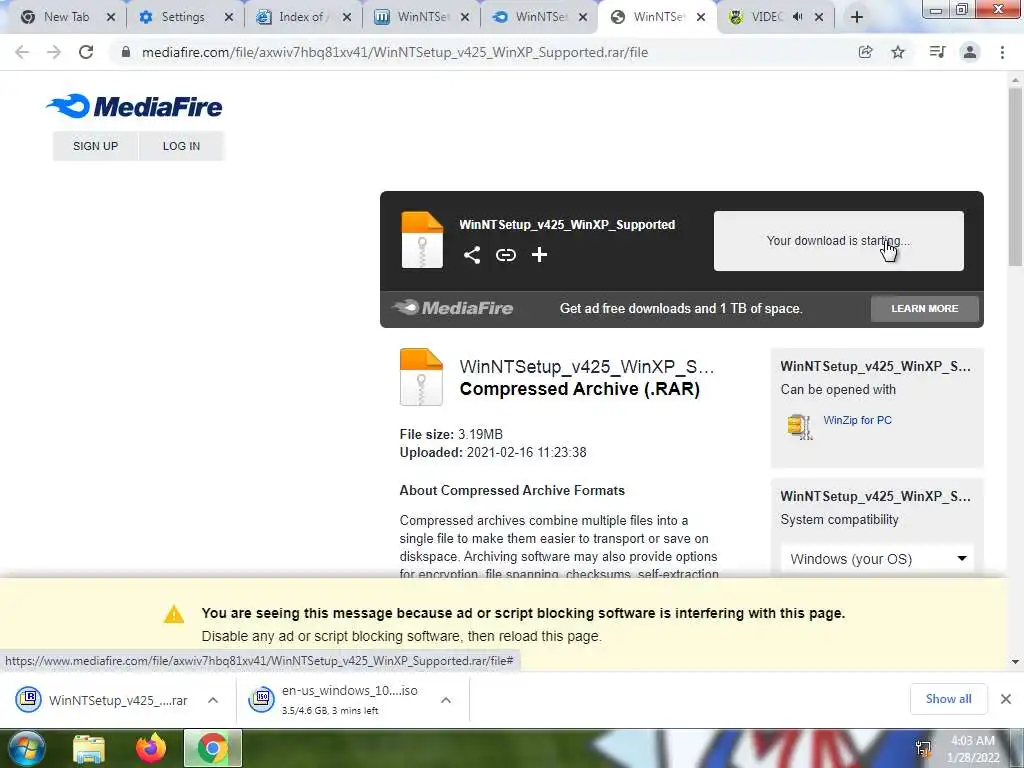This screenshot has height=768, width=1024.
Task: Reload the MediaFire page
Action: [x=86, y=52]
